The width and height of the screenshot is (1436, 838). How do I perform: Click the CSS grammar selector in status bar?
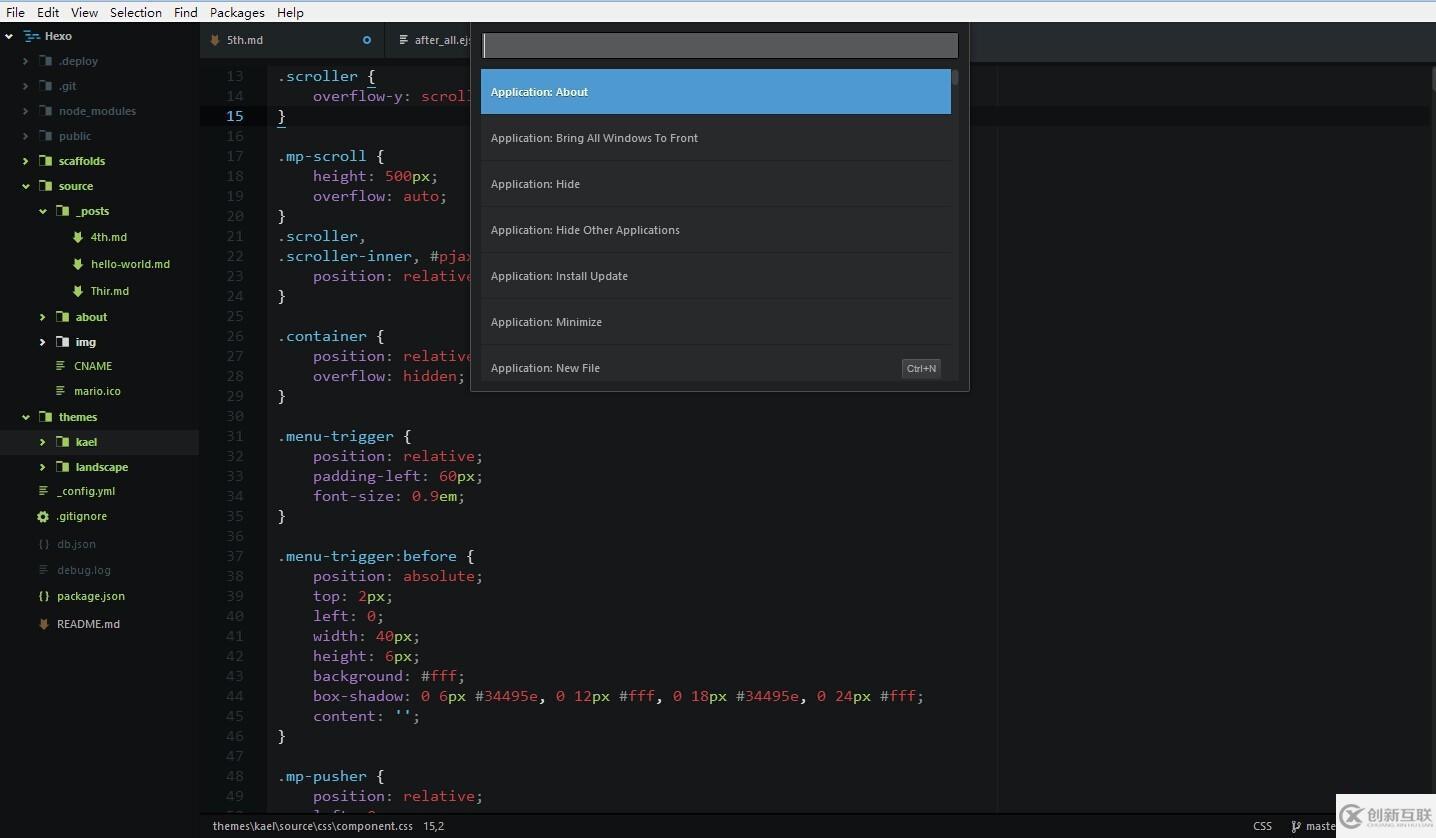tap(1263, 826)
